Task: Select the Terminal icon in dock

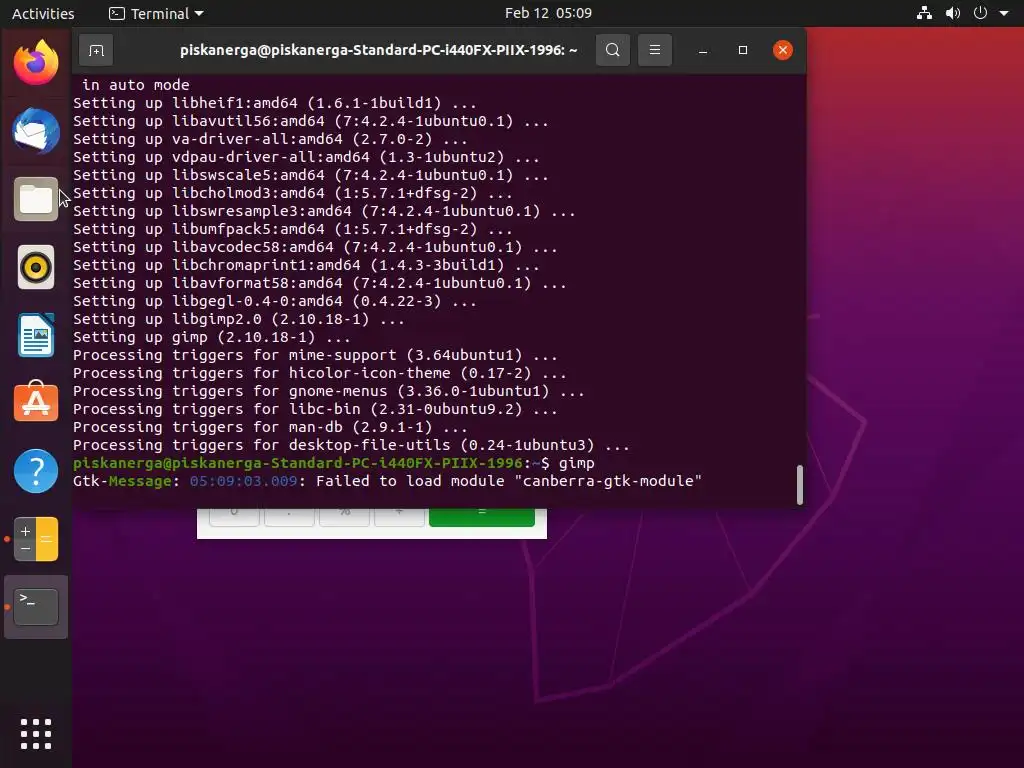Action: (36, 607)
